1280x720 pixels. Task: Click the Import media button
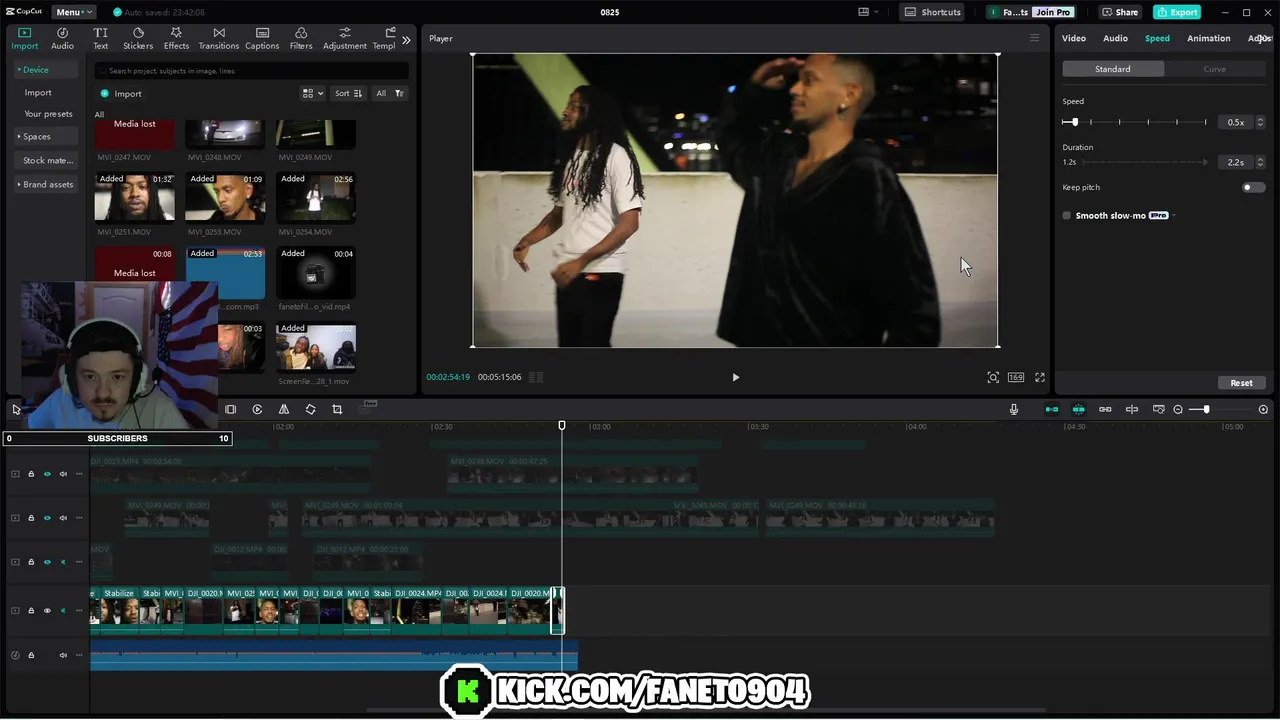[x=121, y=93]
